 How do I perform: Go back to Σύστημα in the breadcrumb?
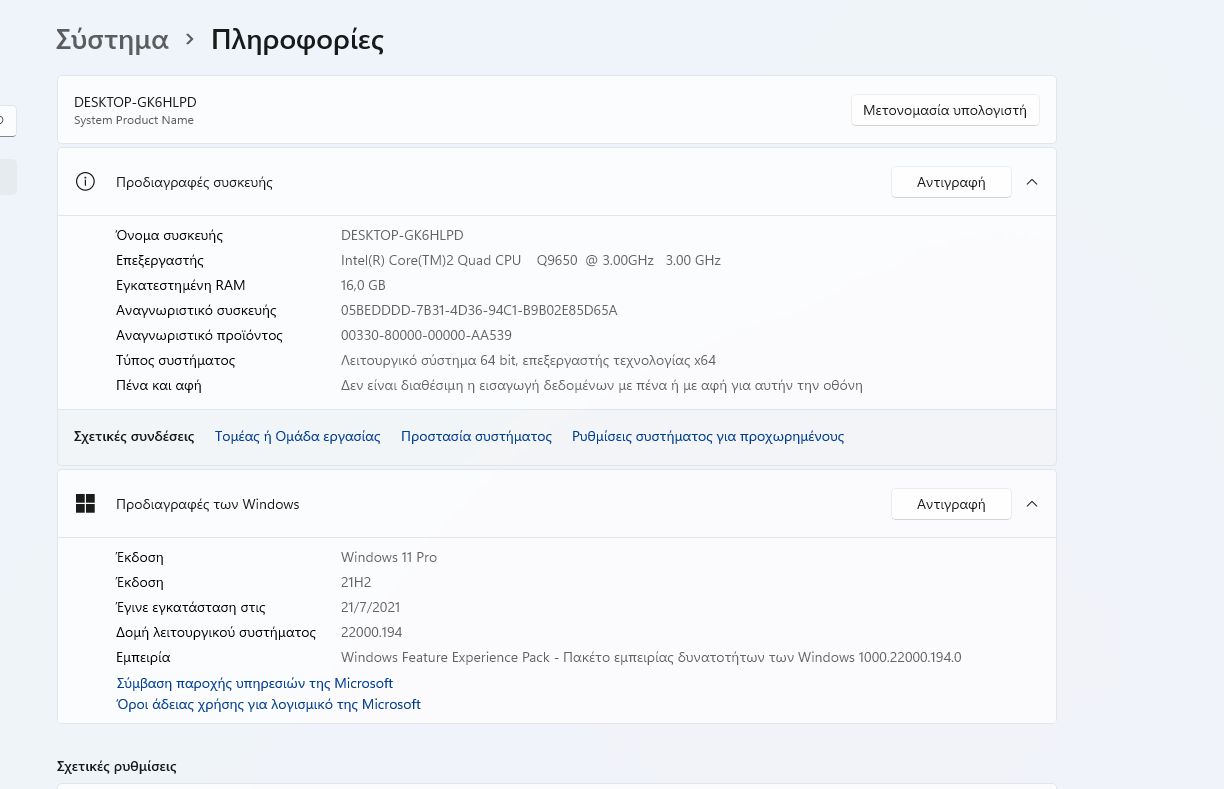click(112, 40)
